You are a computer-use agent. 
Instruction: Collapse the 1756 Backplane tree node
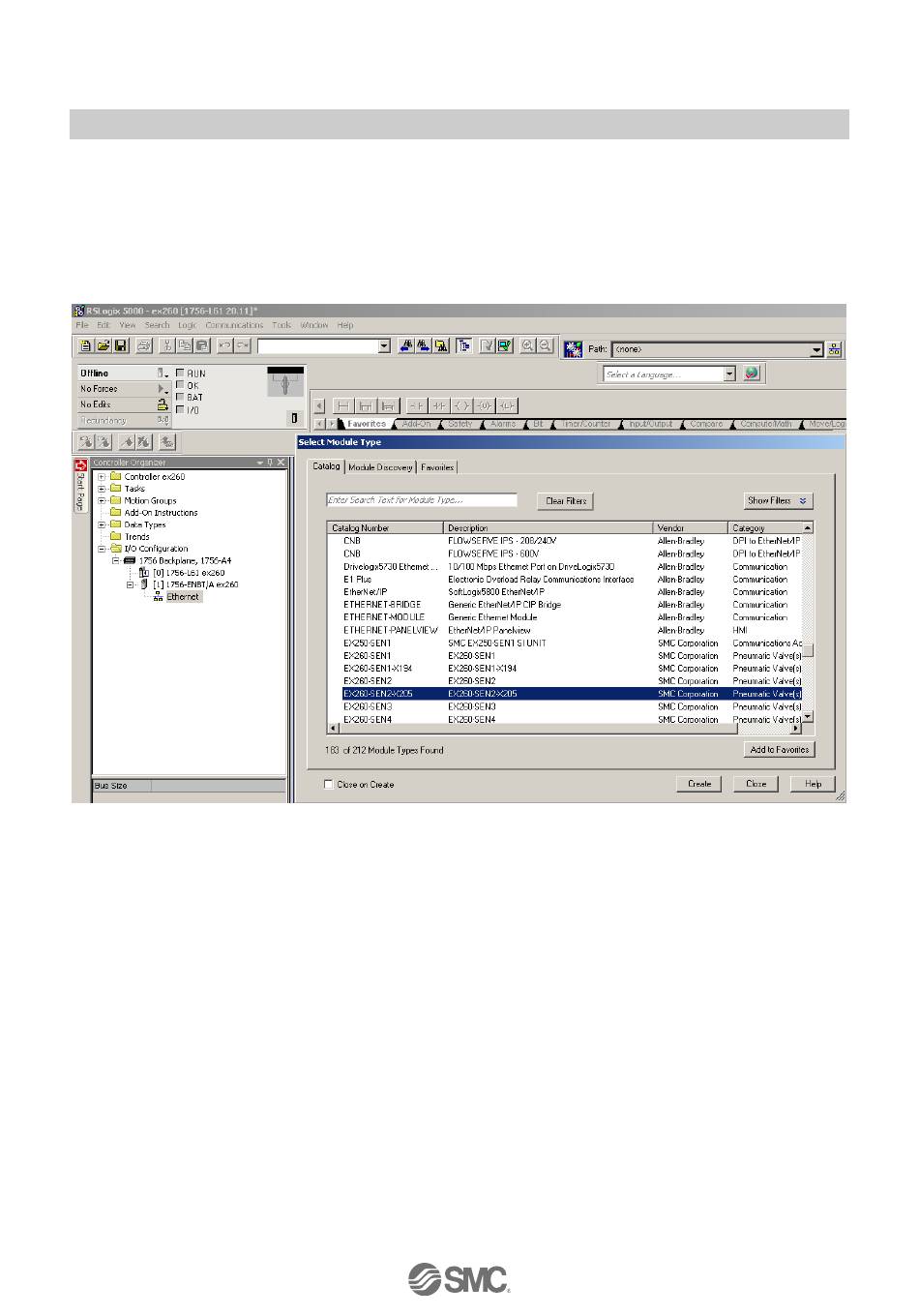pos(115,560)
